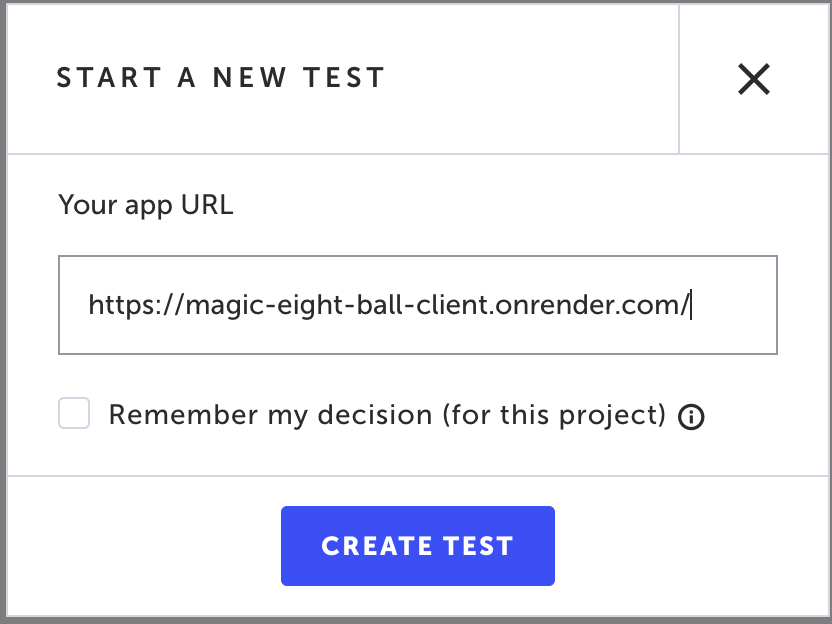The width and height of the screenshot is (832, 624).
Task: Click the 'Your app URL' field label
Action: click(145, 206)
